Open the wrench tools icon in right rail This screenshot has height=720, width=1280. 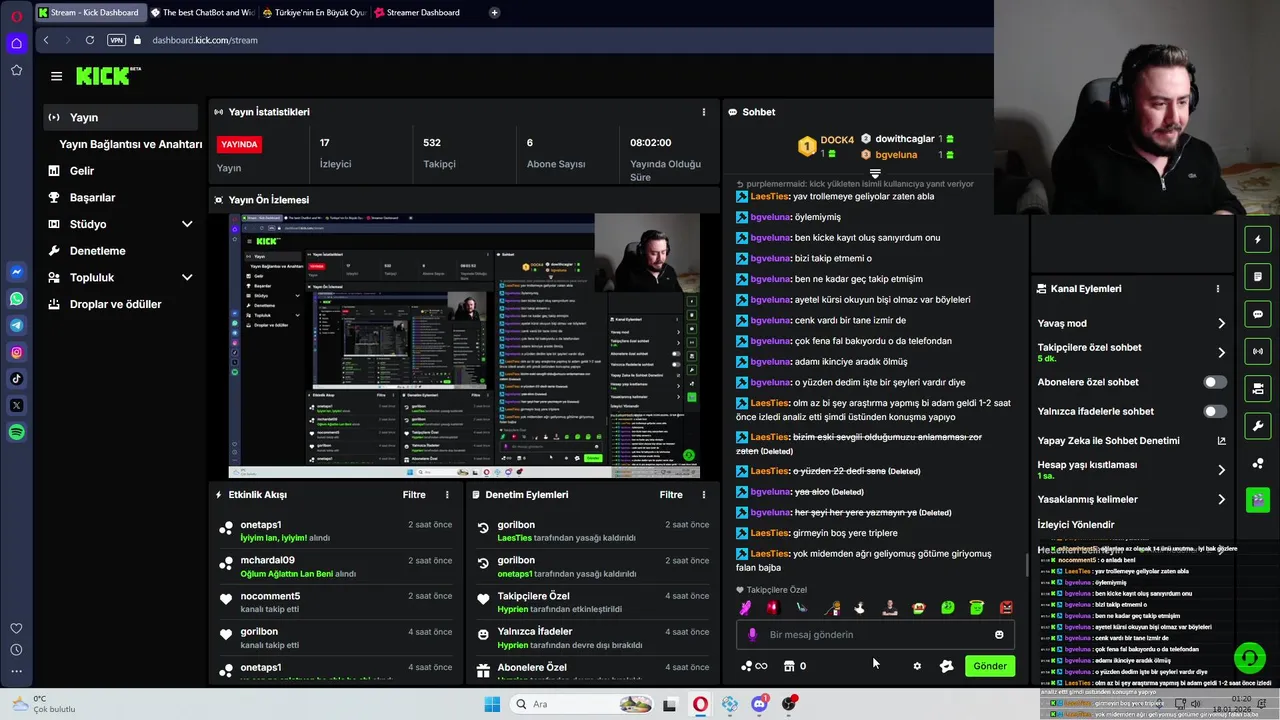click(x=1258, y=426)
